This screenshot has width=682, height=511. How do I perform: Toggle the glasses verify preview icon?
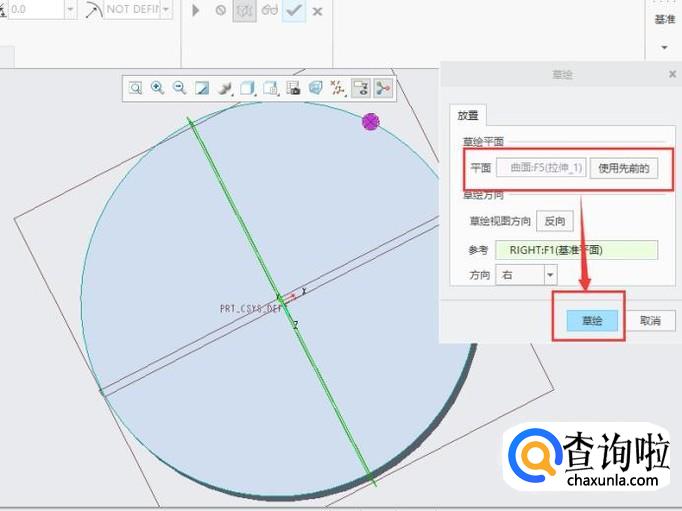[x=269, y=10]
